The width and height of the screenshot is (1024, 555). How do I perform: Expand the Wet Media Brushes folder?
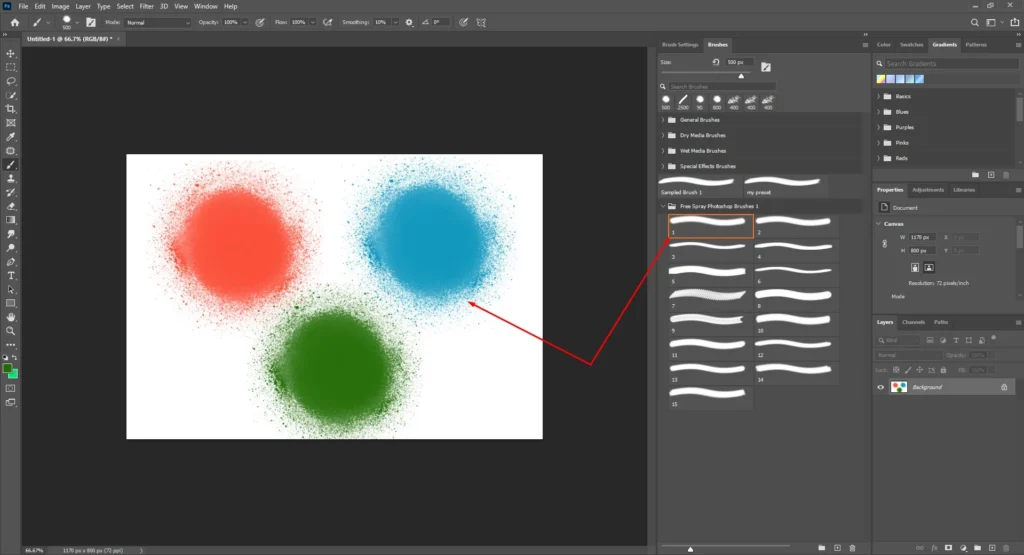(663, 151)
